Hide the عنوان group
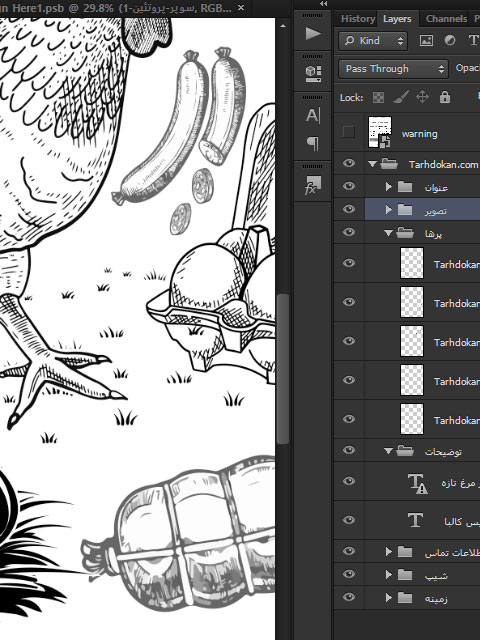The height and width of the screenshot is (640, 480). (x=349, y=186)
